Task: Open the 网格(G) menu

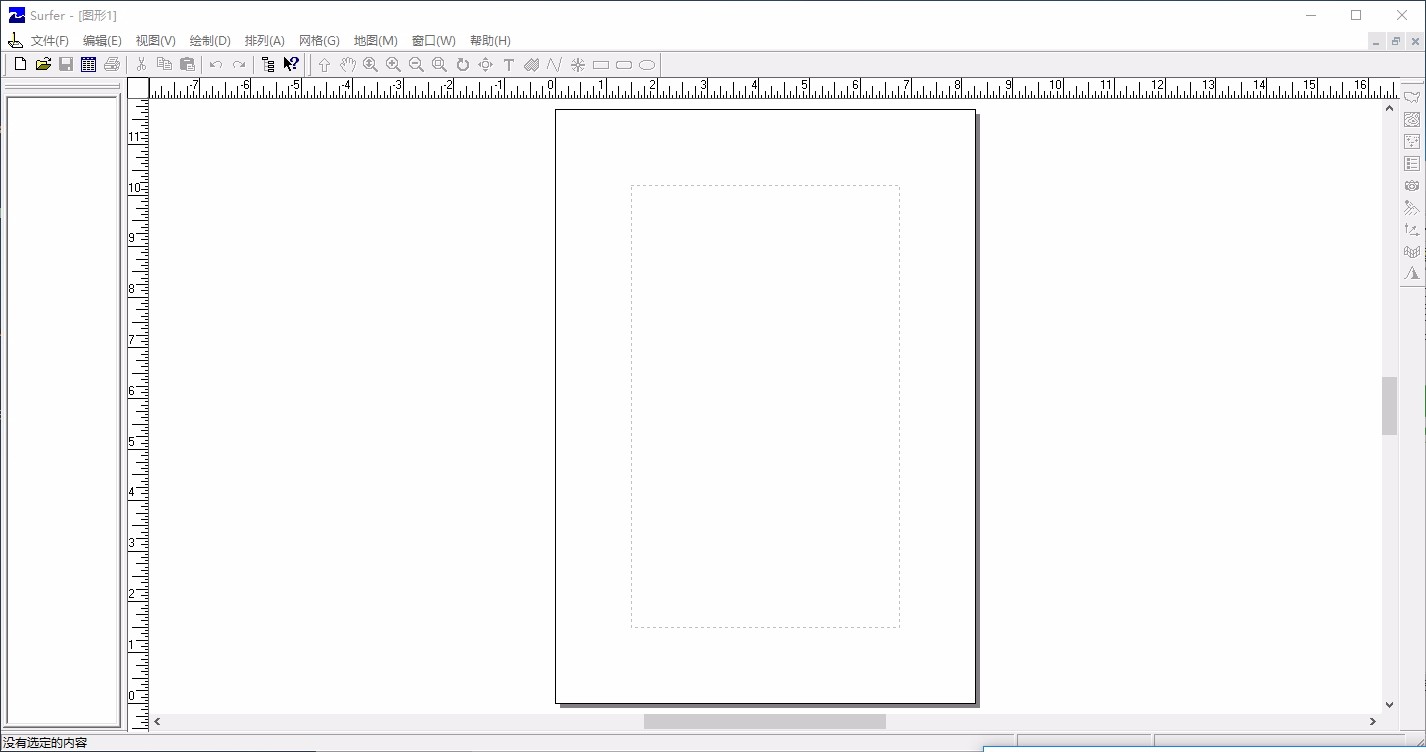Action: 319,41
